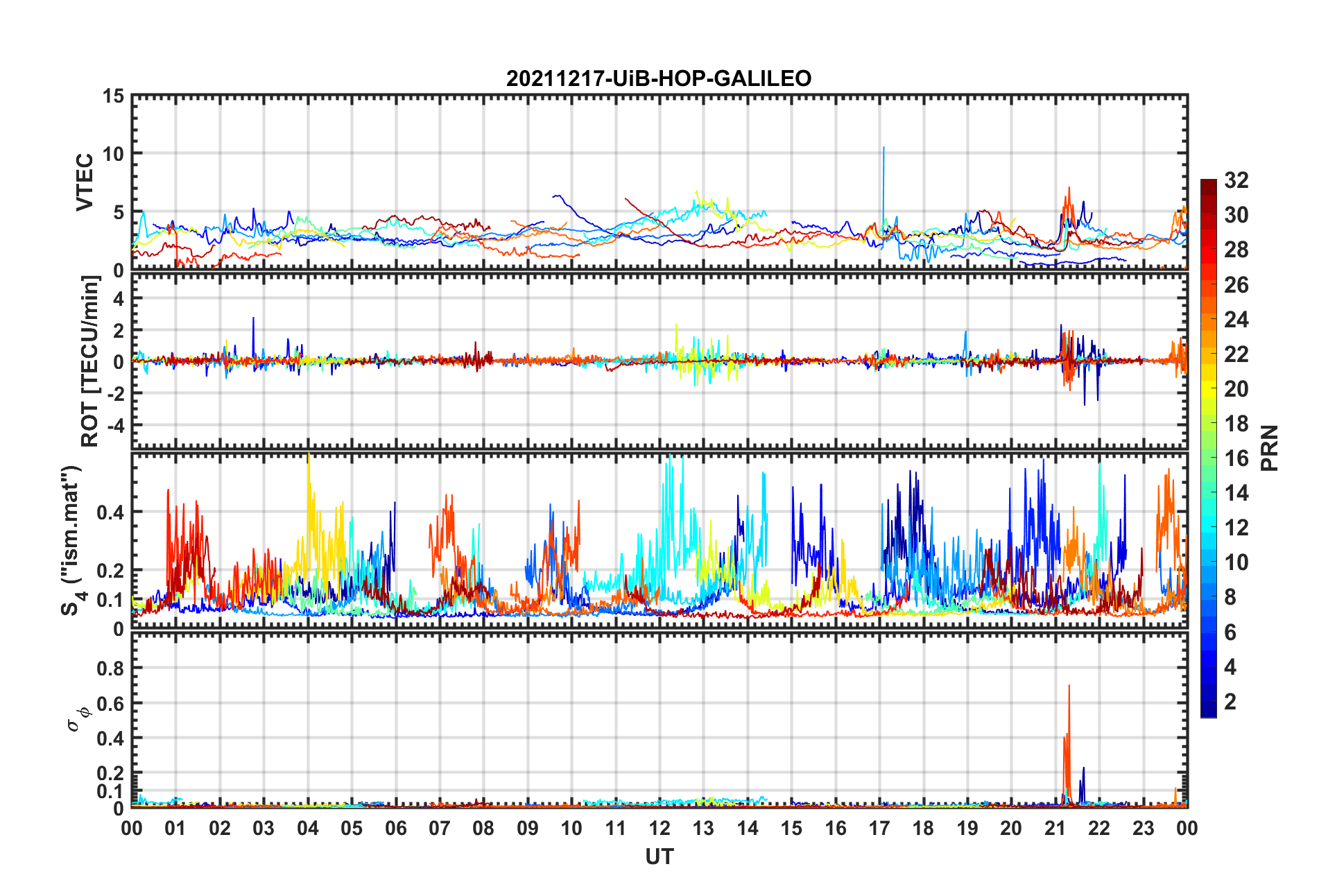
Task: Click VTEC axis tick label 15
Action: point(114,96)
